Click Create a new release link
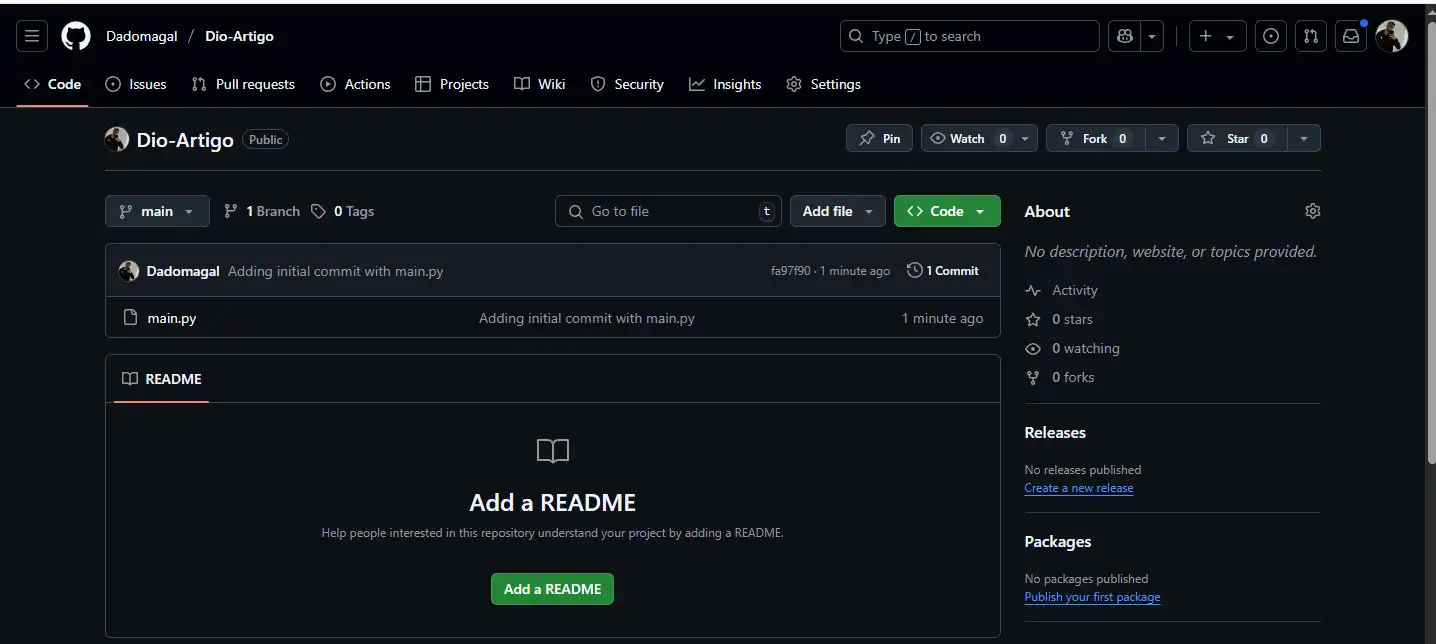 [x=1079, y=488]
